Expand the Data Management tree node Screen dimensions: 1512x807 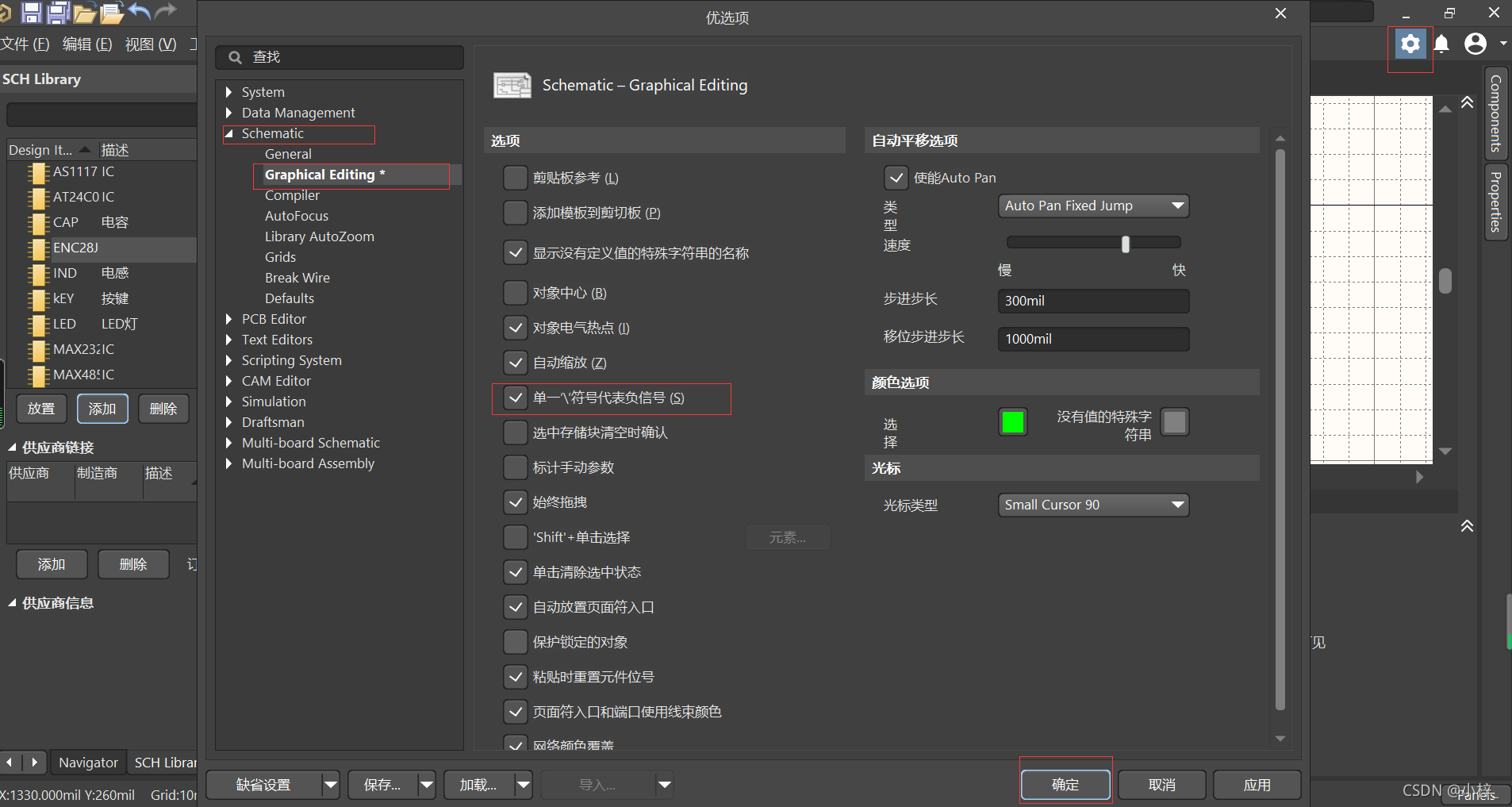click(228, 113)
